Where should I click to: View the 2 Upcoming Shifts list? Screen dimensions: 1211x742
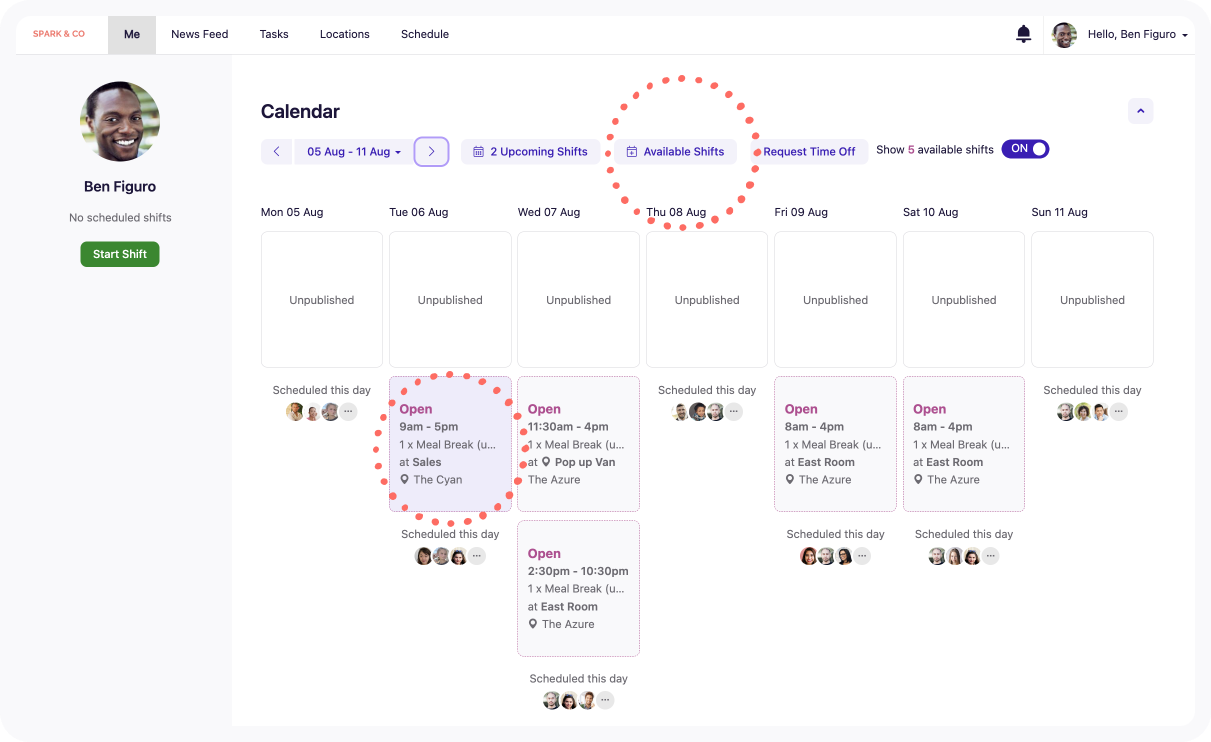(x=531, y=152)
